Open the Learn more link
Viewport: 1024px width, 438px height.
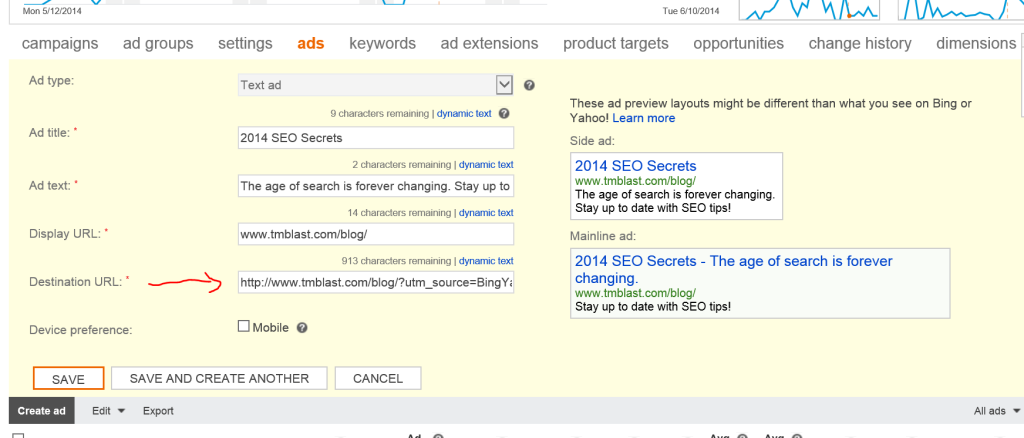(x=644, y=118)
